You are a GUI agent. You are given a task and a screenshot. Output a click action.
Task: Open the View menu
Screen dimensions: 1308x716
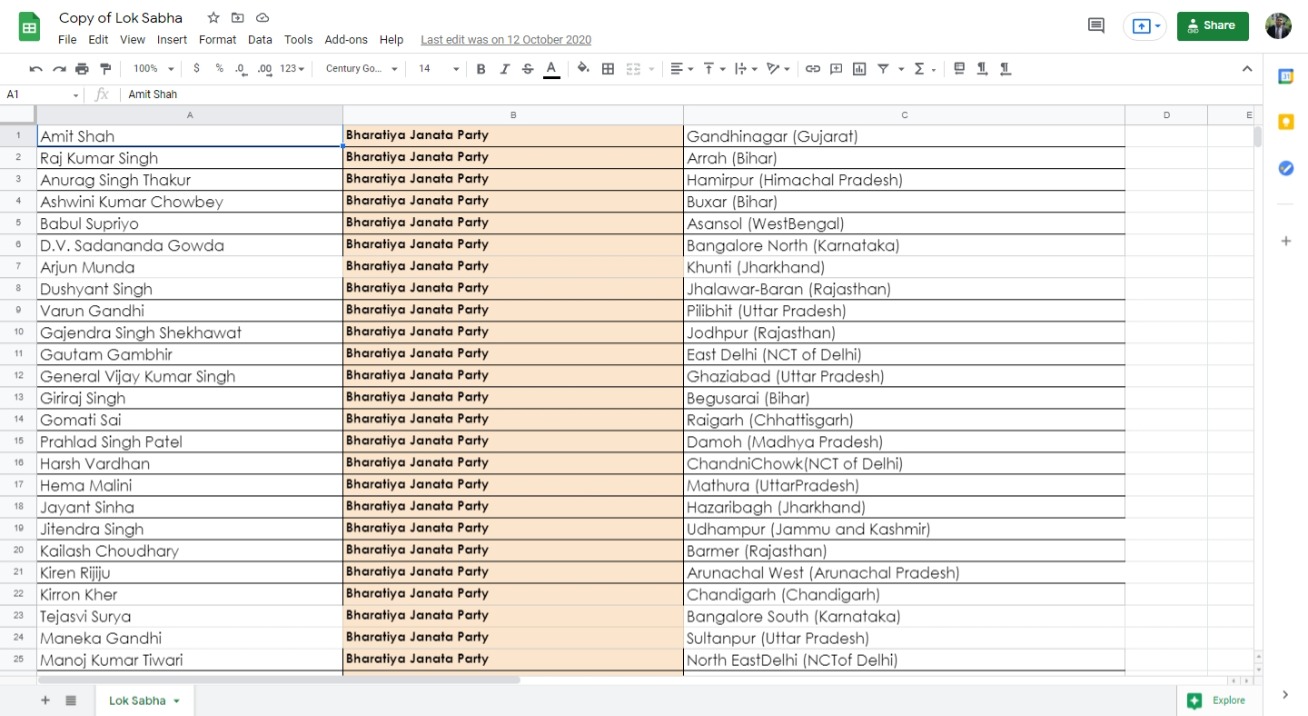pos(132,40)
